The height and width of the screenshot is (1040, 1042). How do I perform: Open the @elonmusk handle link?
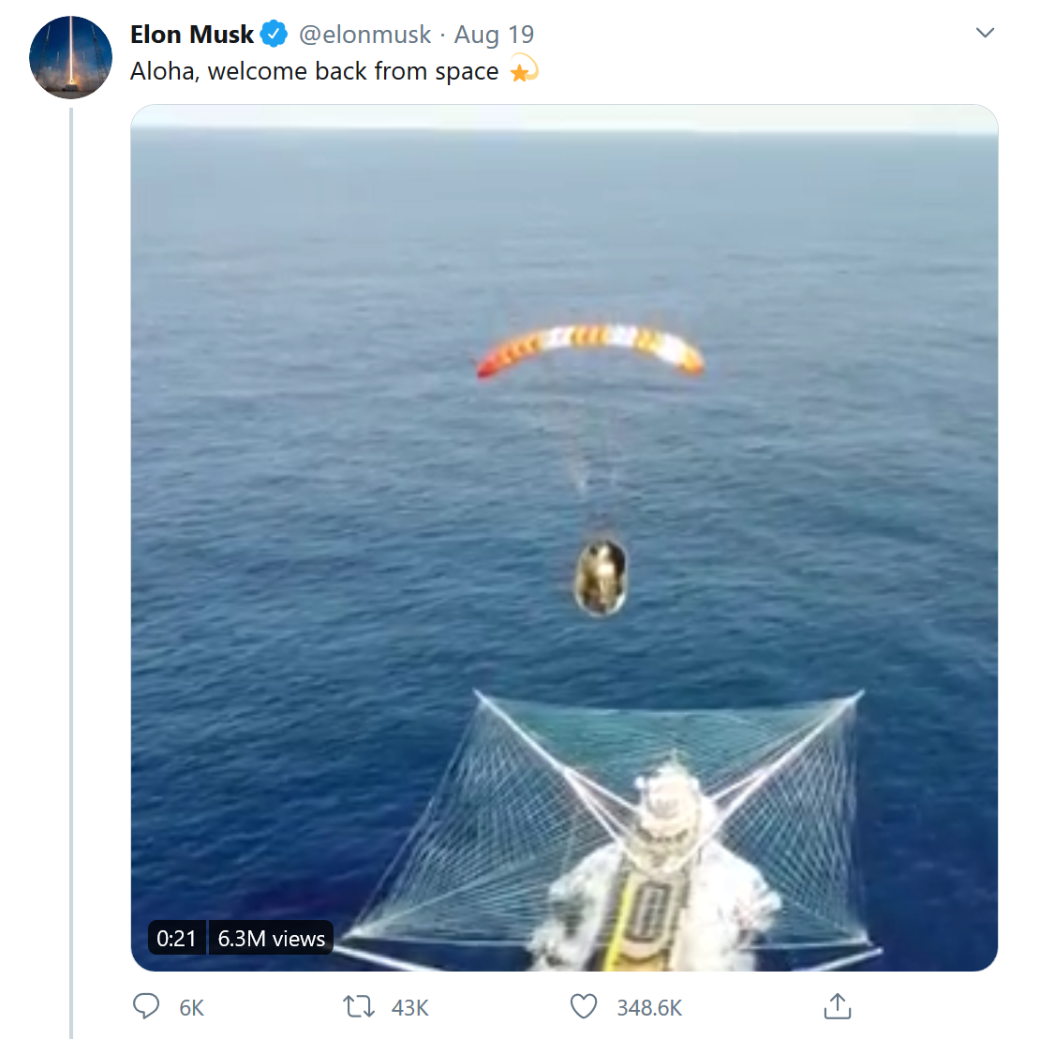point(365,35)
